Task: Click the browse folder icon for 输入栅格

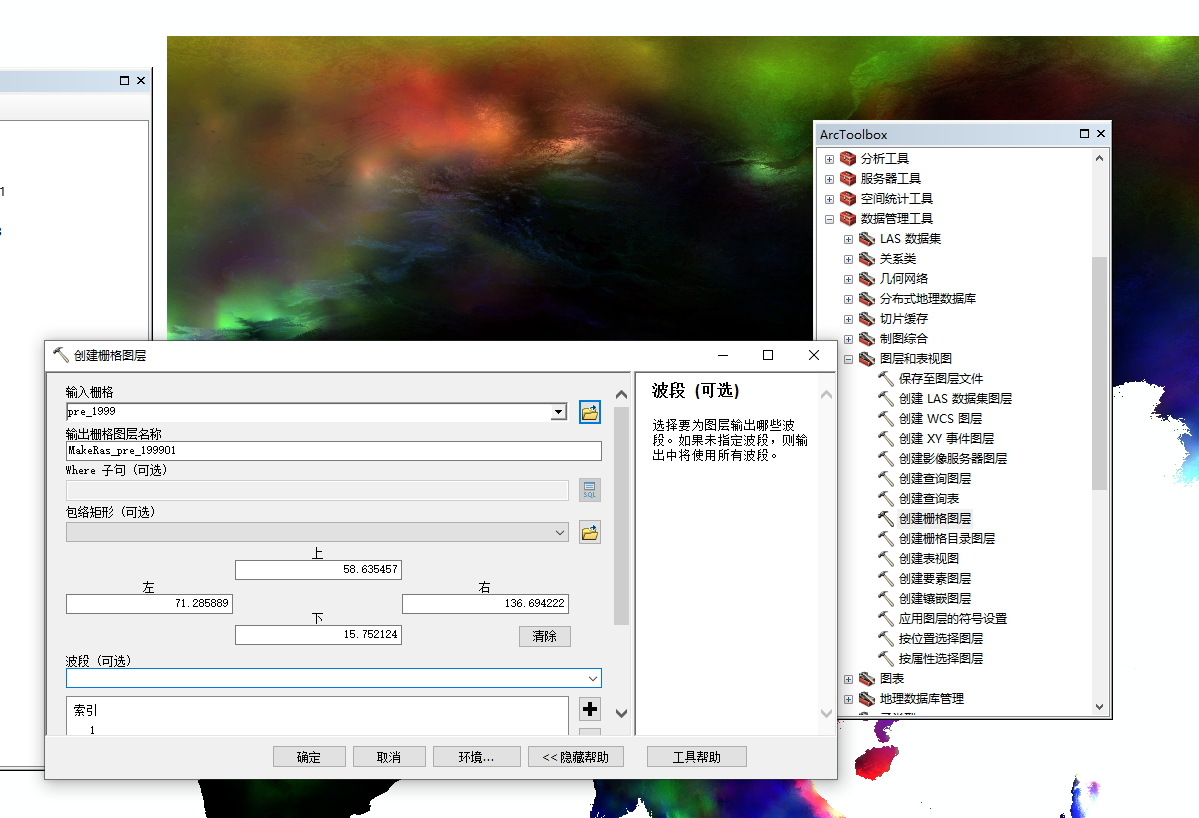Action: [590, 412]
